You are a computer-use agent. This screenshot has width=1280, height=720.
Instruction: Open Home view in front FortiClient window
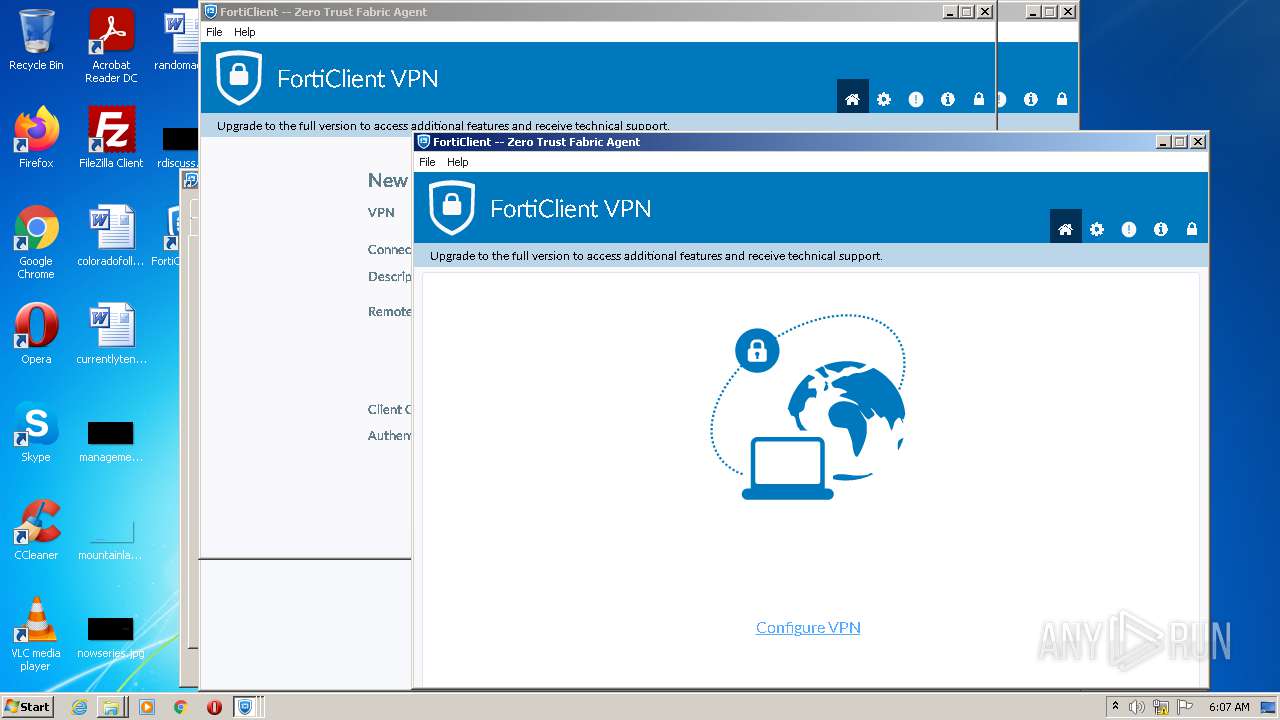(1065, 229)
